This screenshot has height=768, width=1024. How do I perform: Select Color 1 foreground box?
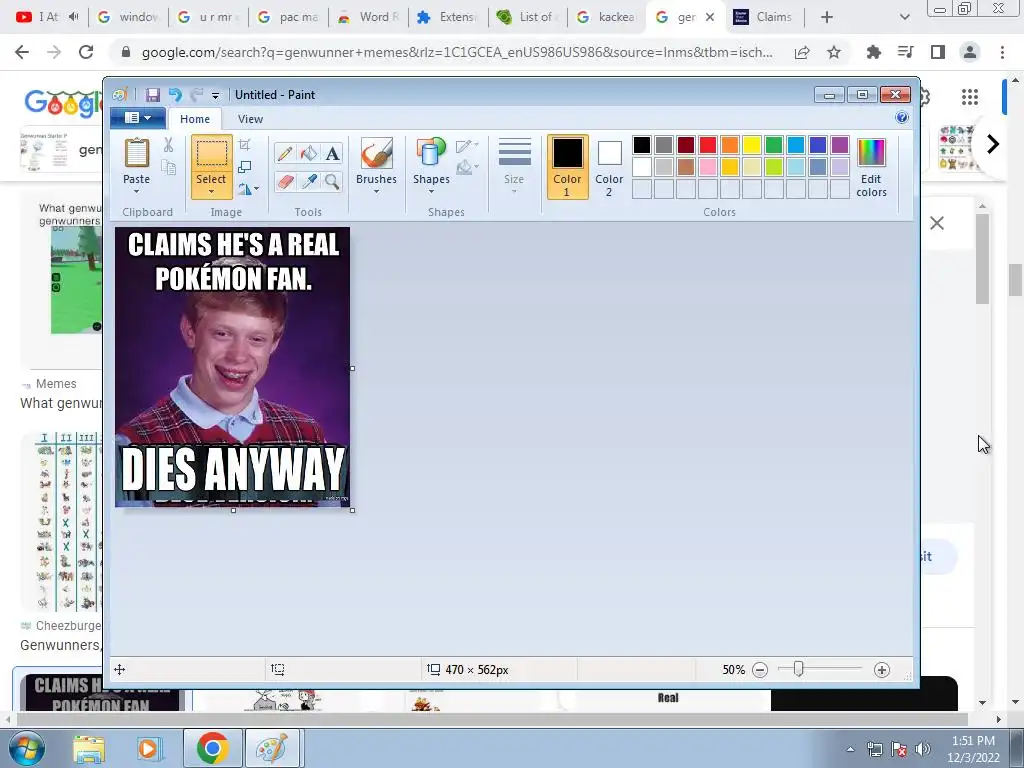568,167
